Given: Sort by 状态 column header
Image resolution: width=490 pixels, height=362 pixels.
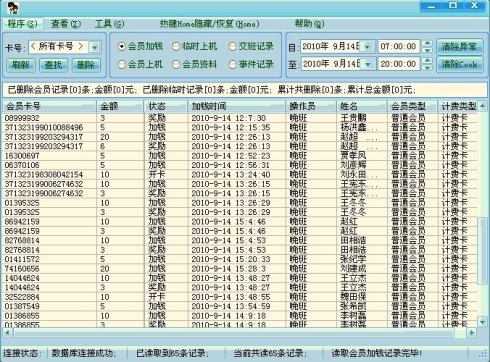Looking at the screenshot, I should [x=166, y=106].
